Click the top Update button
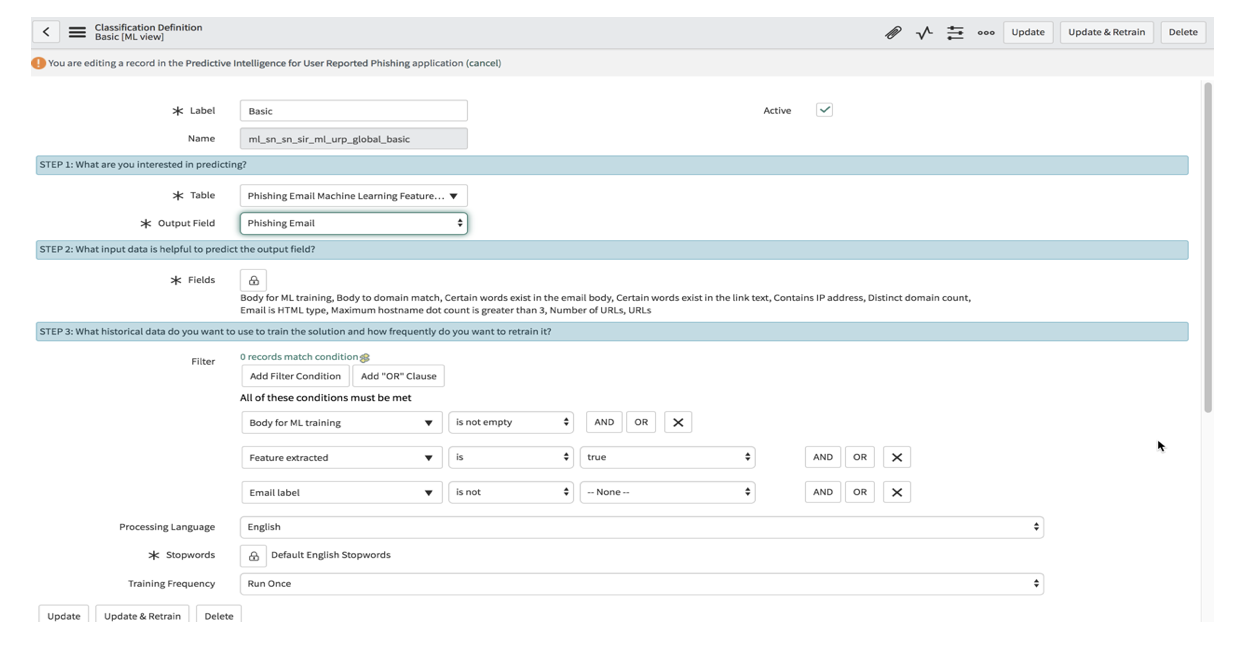The height and width of the screenshot is (662, 1255). point(1028,32)
